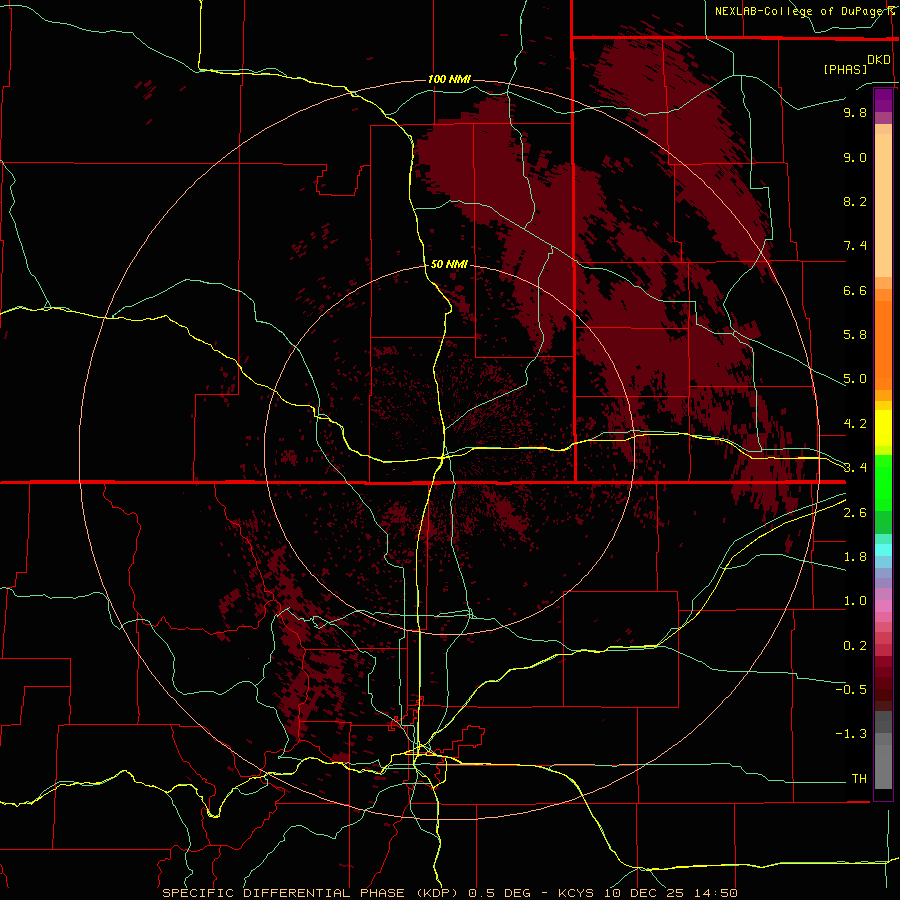Click the 3.4 scale value

click(x=855, y=468)
